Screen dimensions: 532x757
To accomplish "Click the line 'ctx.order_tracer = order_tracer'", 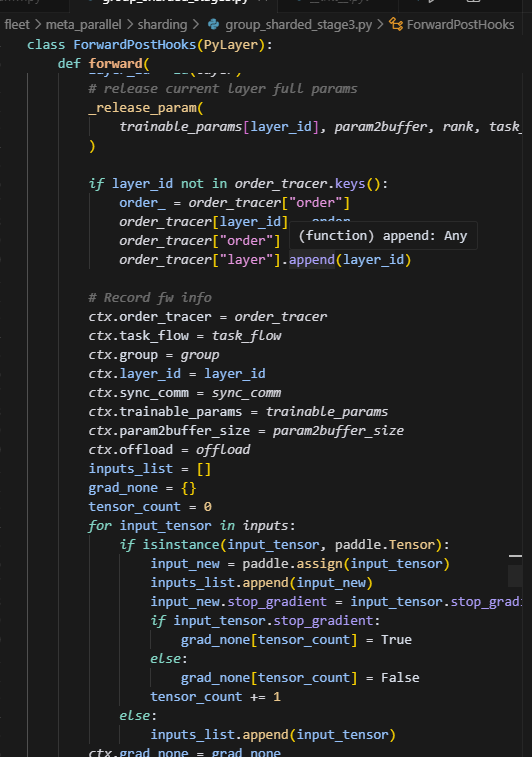I will coord(208,317).
